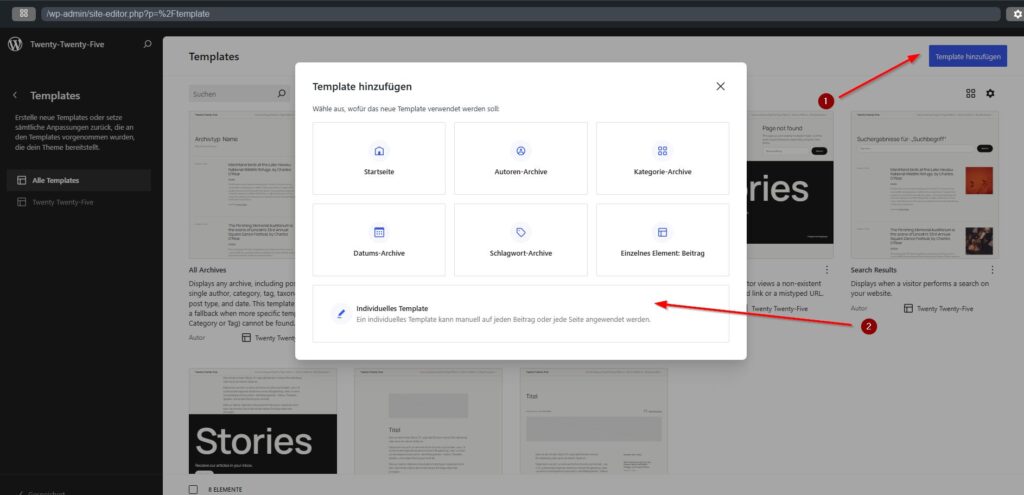The image size is (1024, 495).
Task: Click the Schlagwort-Archive tag icon
Action: point(520,232)
